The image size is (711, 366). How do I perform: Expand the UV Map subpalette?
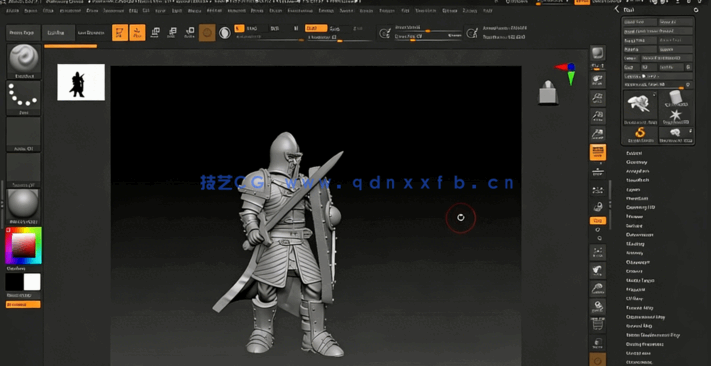[634, 299]
